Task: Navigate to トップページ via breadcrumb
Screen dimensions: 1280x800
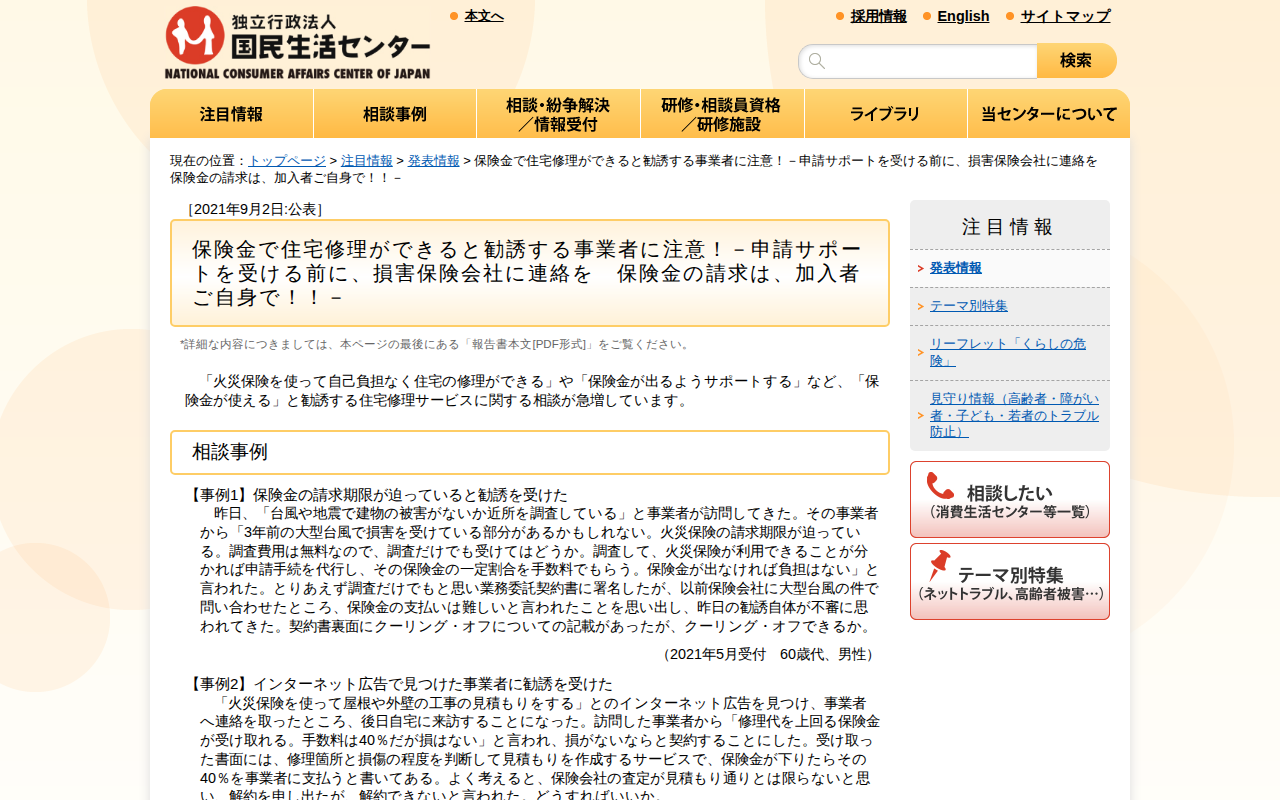Action: pos(287,159)
